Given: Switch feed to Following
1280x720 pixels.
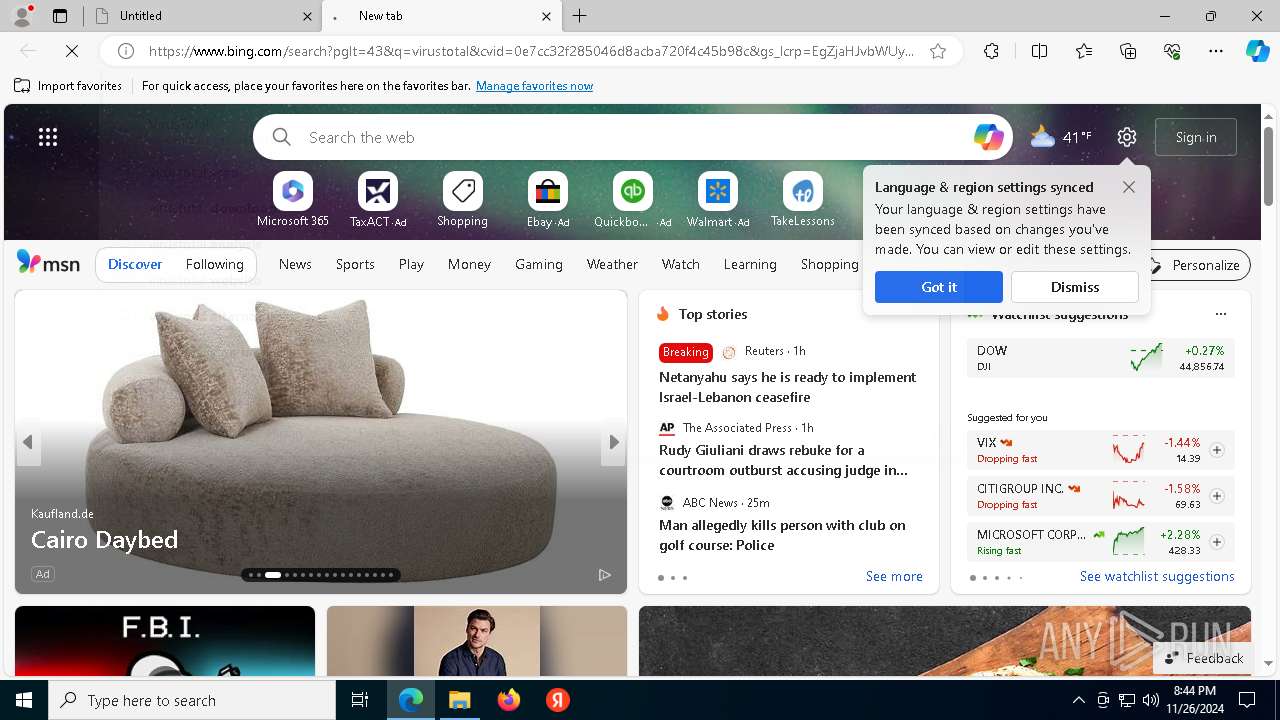Looking at the screenshot, I should (x=215, y=264).
